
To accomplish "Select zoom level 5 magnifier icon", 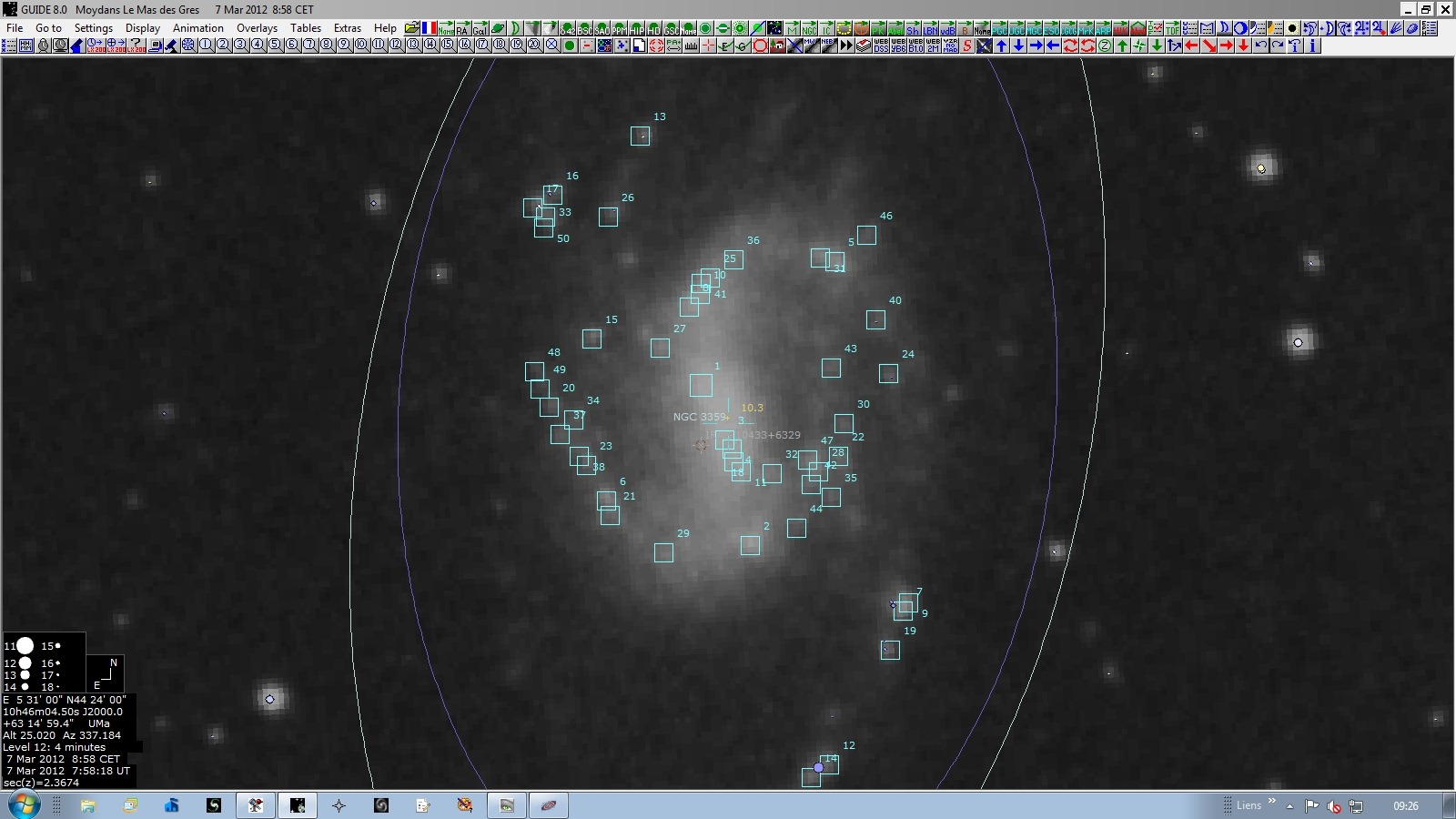I will coord(275,45).
